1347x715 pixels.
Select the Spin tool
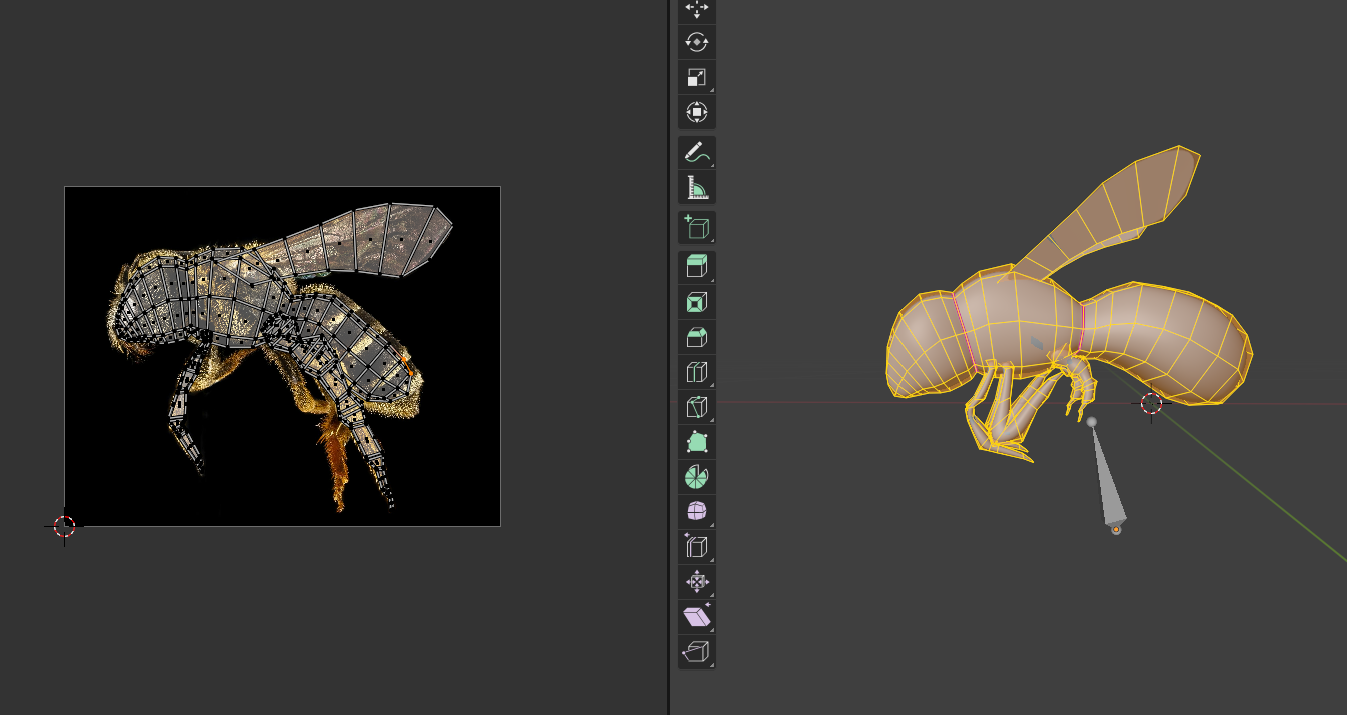pos(697,477)
